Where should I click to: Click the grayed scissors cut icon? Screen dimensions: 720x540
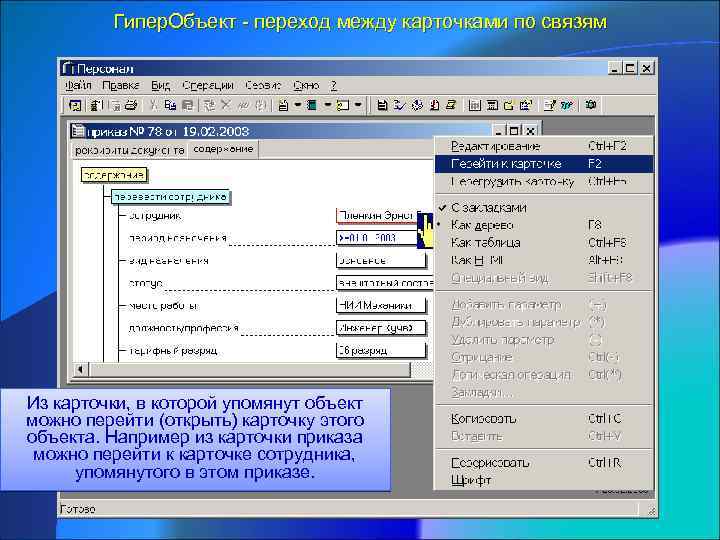153,106
